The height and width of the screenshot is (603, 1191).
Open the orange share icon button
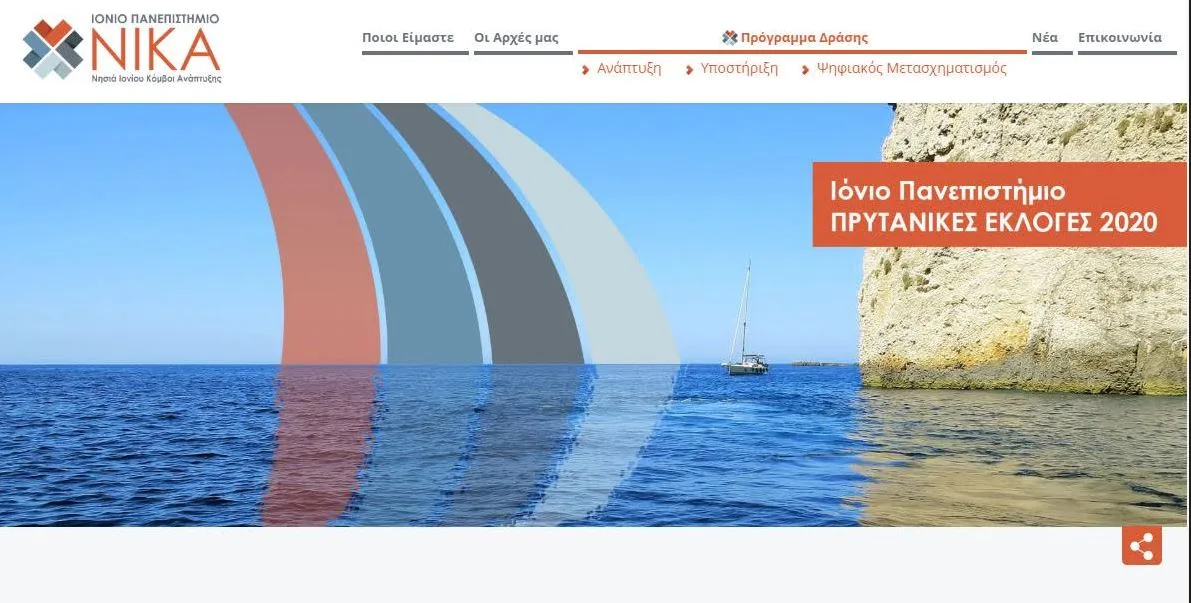(1142, 546)
